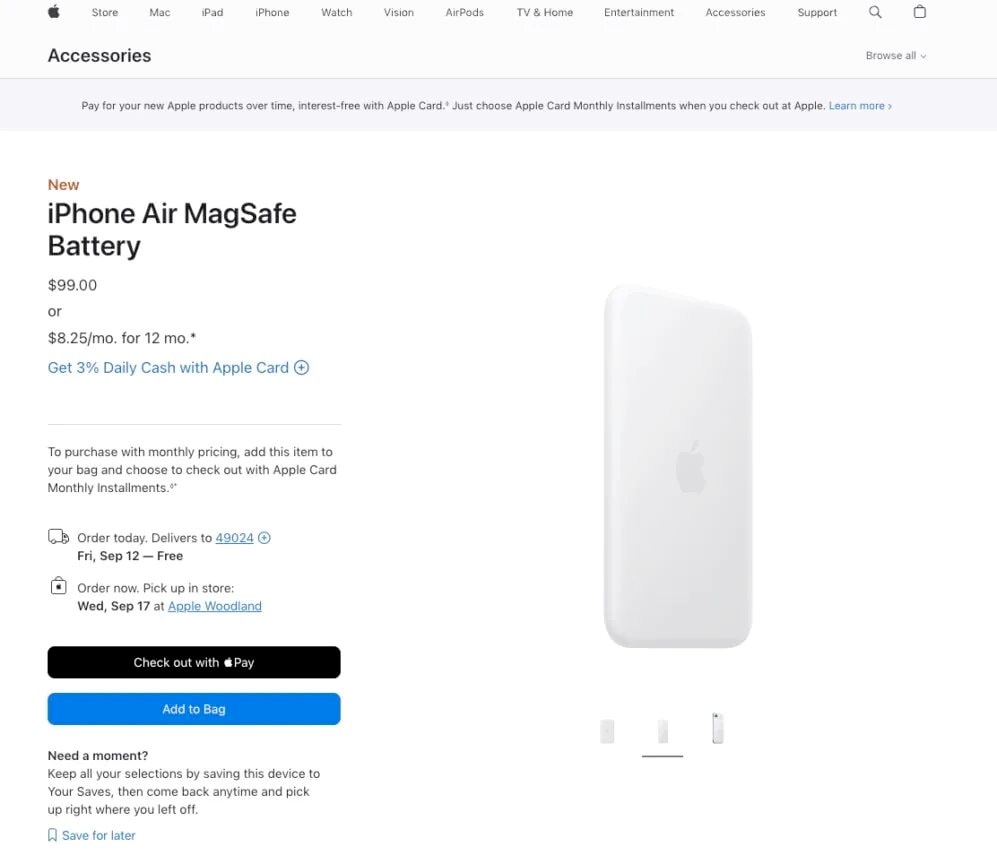
Task: Click the plus icon beside Daily Cash offer
Action: 301,367
